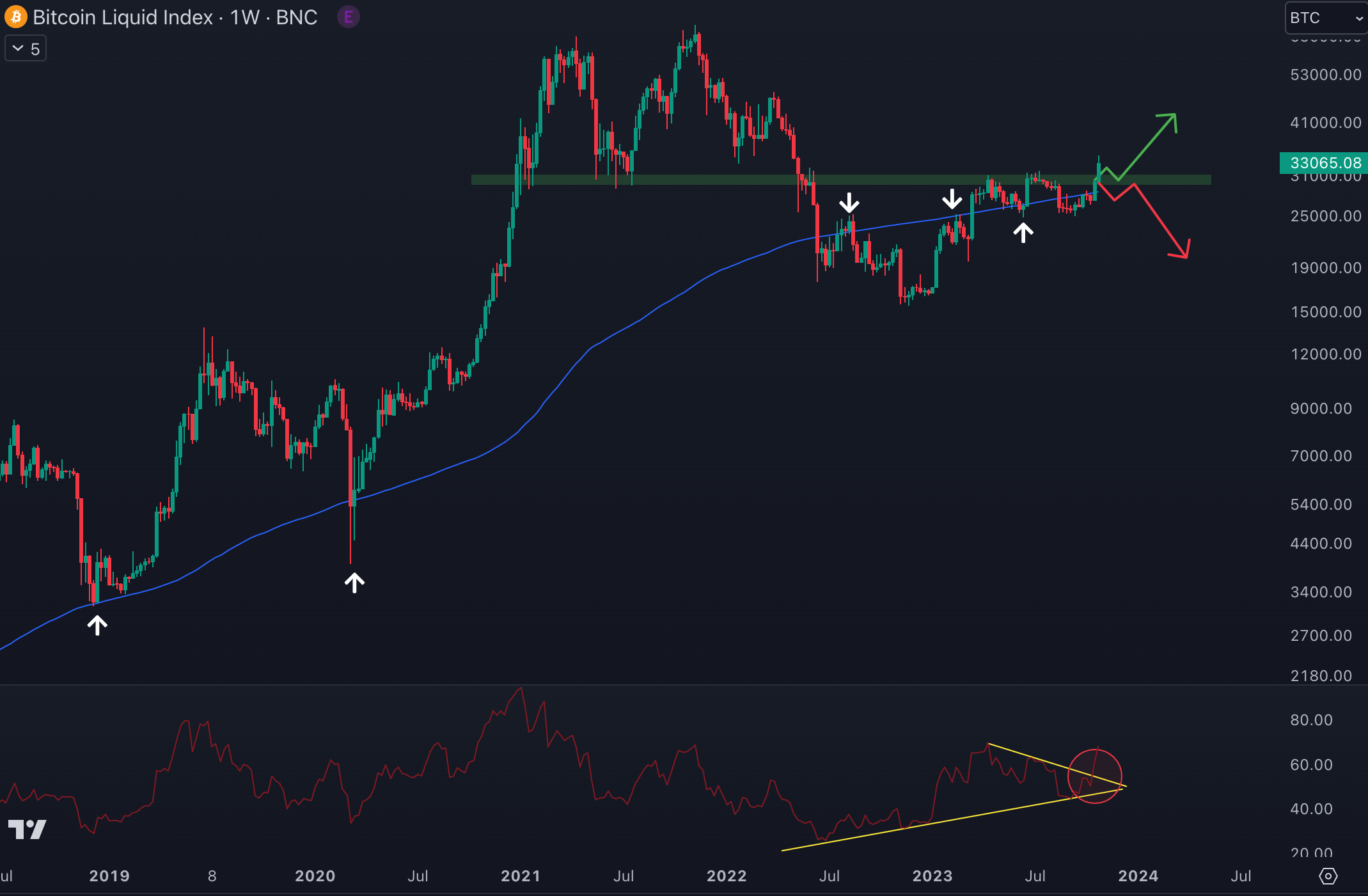Image resolution: width=1368 pixels, height=896 pixels.
Task: Select the green upward projection arrow drawing
Action: (x=1148, y=147)
